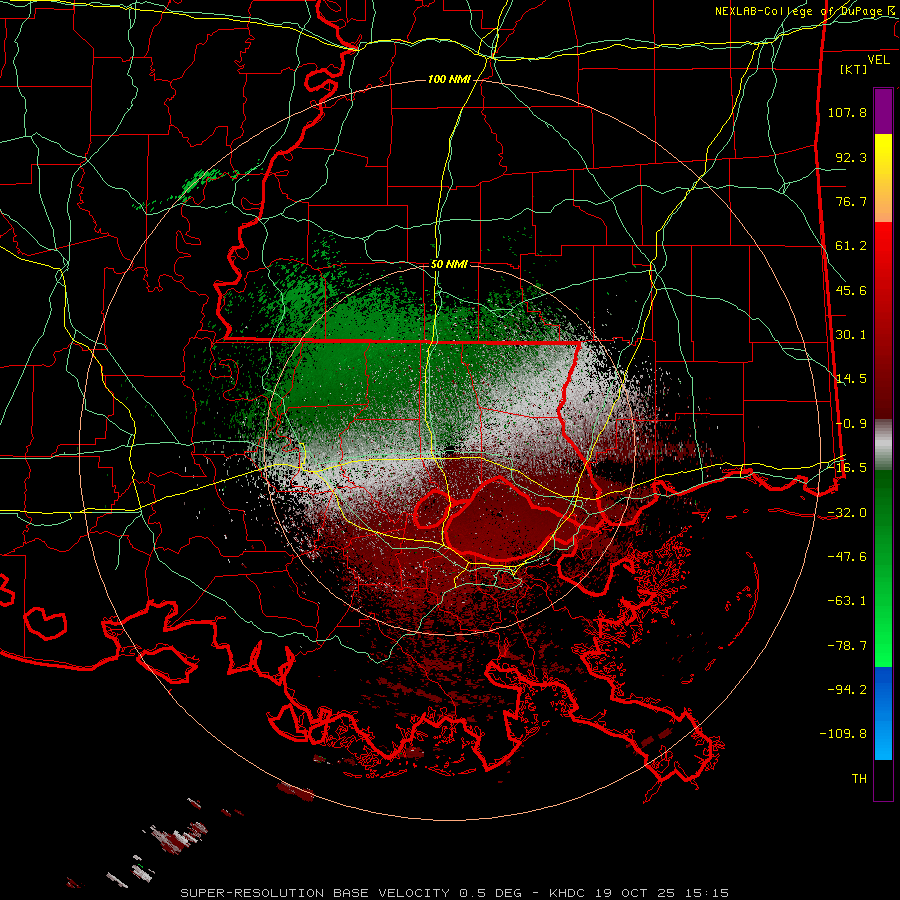The height and width of the screenshot is (900, 900).
Task: Click the -94.2 value on velocity scale
Action: click(847, 690)
